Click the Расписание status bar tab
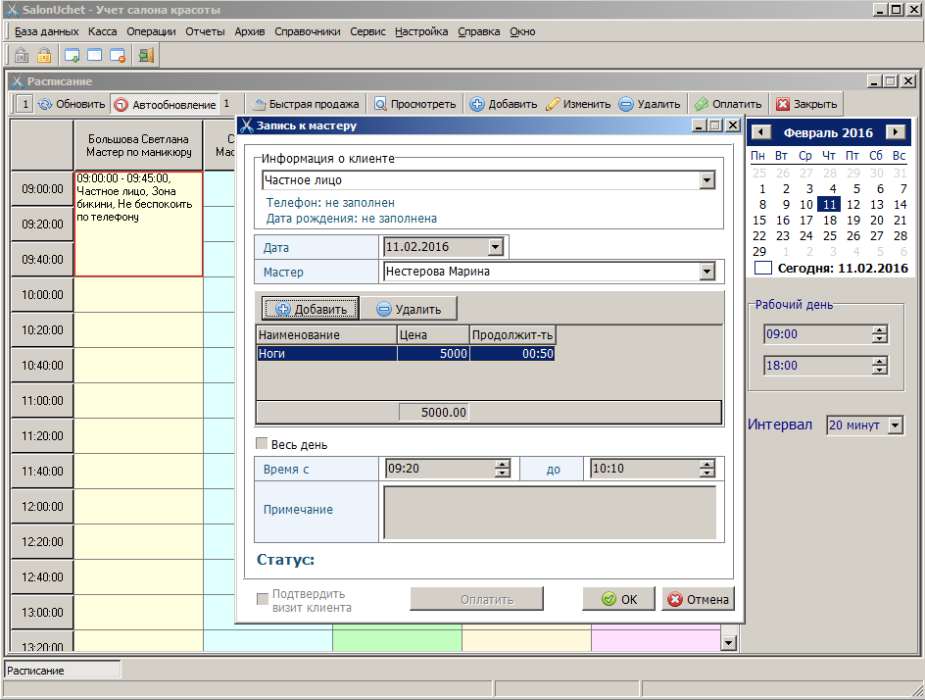The width and height of the screenshot is (925, 700). pyautogui.click(x=62, y=671)
